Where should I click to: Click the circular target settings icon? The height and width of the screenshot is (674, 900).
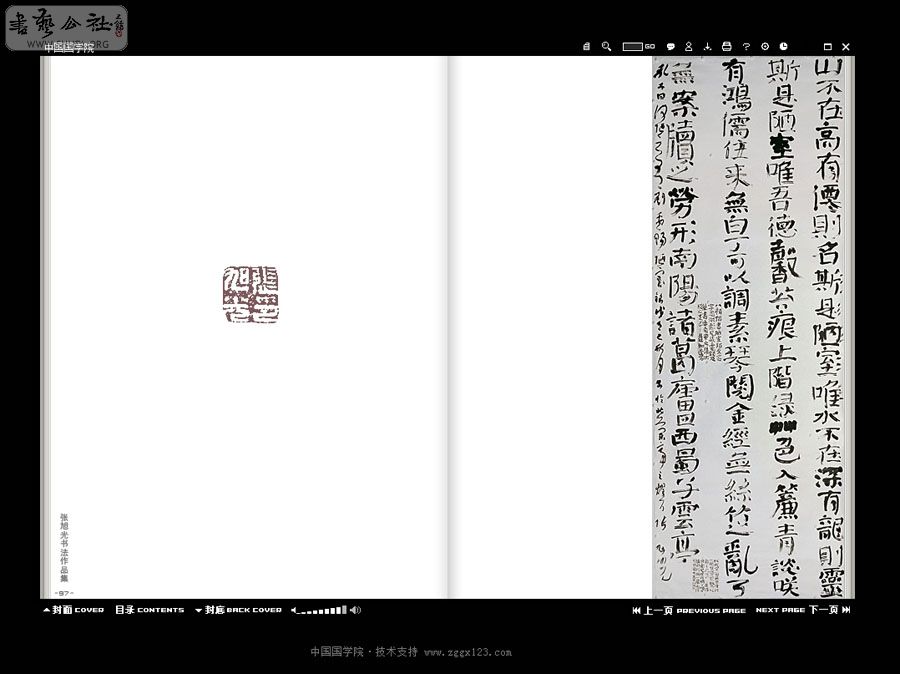[765, 47]
